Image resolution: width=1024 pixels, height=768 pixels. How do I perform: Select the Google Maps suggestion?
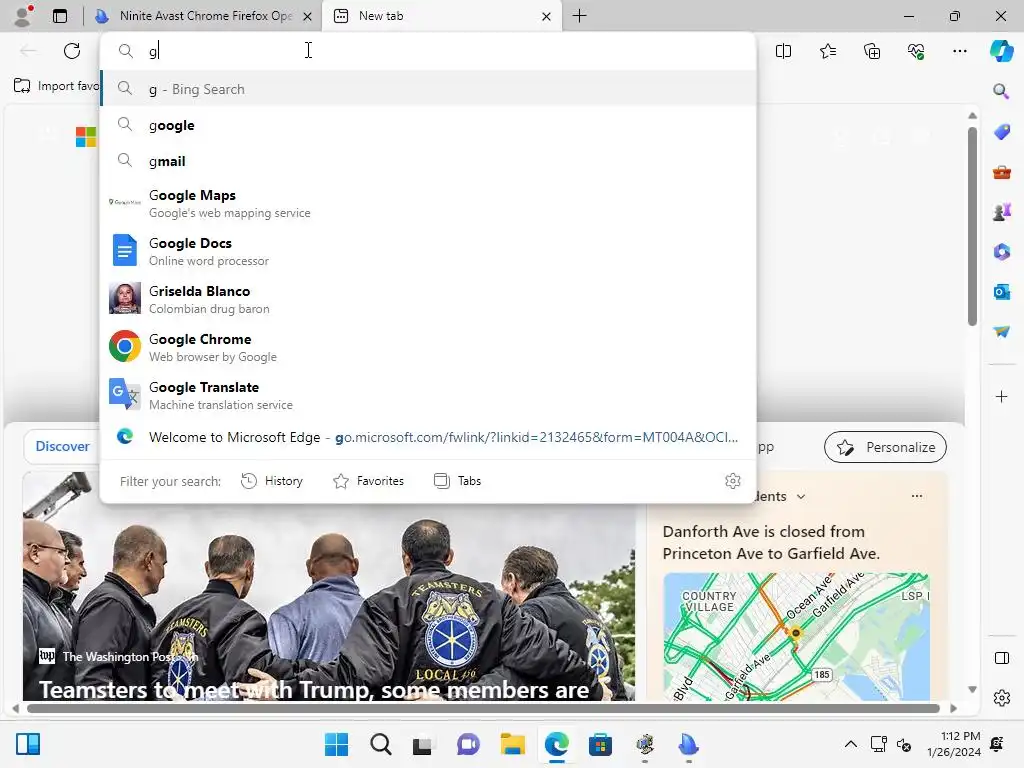click(428, 203)
